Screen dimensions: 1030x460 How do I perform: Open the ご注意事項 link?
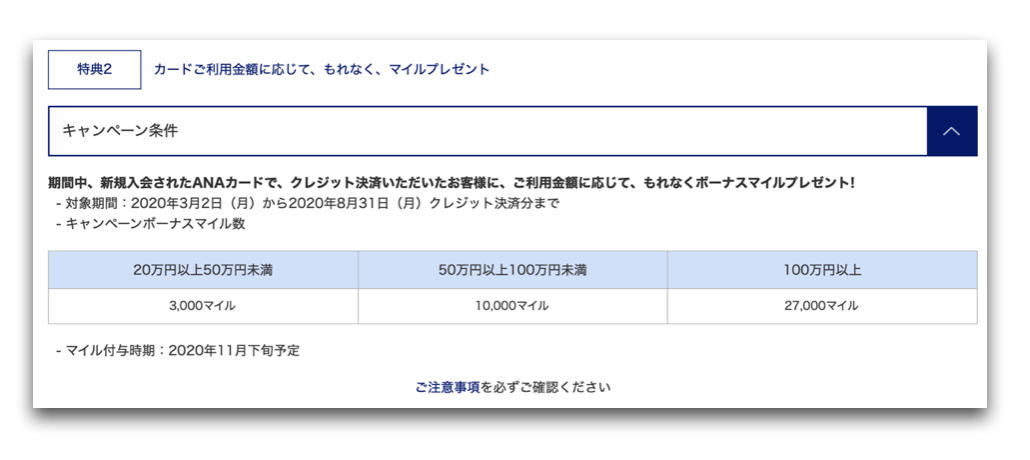(x=447, y=388)
